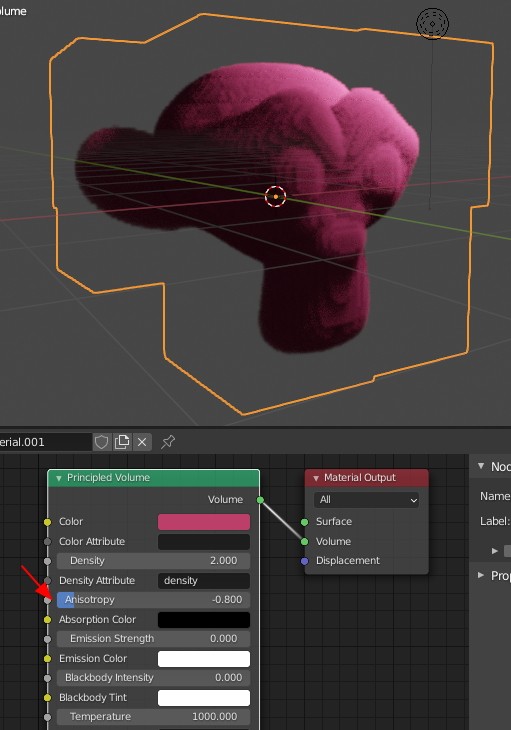Click the new material duplicate icon
The height and width of the screenshot is (730, 511).
coord(122,442)
